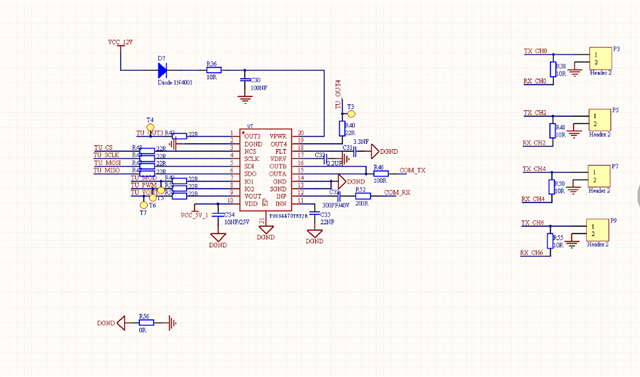Click the INN pin name on U7
This screenshot has width=640, height=377.
point(281,204)
